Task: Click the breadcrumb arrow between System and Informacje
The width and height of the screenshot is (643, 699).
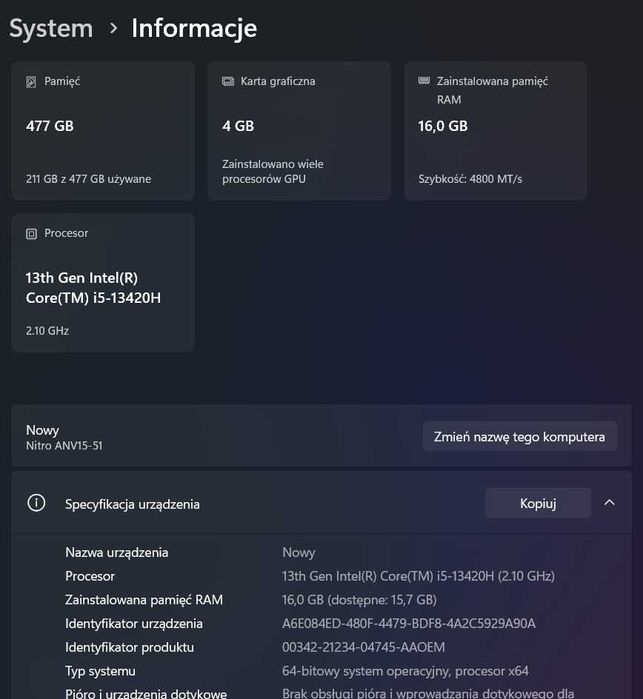Action: tap(114, 28)
